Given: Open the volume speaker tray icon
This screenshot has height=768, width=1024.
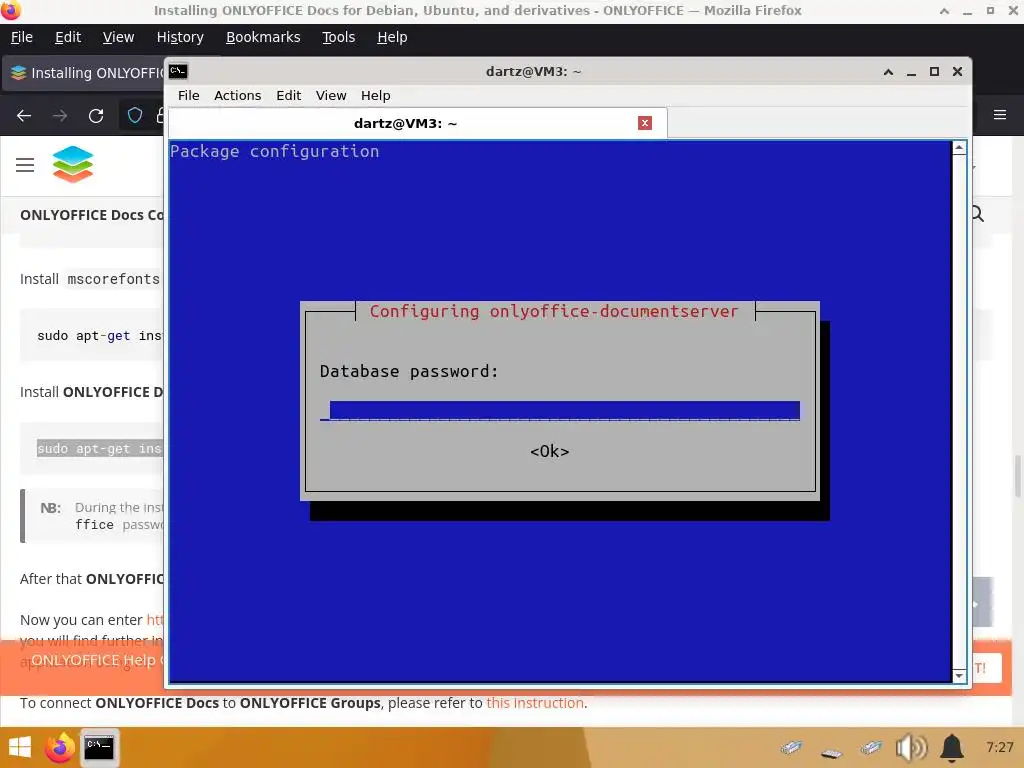Looking at the screenshot, I should coord(911,748).
